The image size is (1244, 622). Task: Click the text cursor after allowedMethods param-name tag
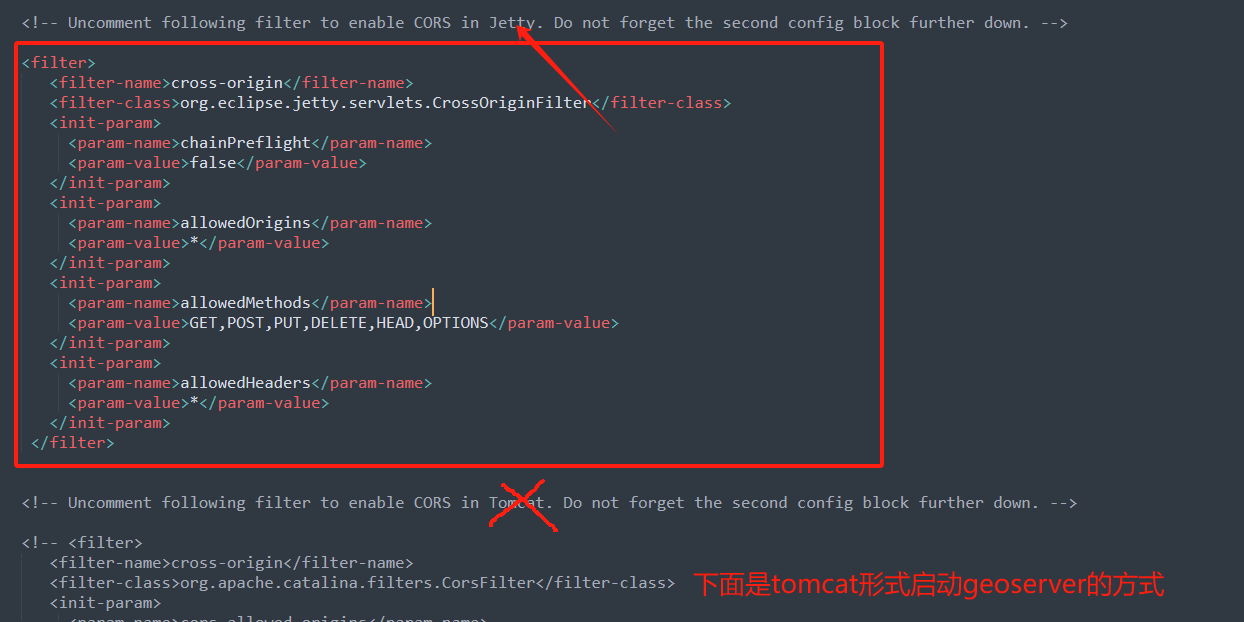(x=433, y=302)
